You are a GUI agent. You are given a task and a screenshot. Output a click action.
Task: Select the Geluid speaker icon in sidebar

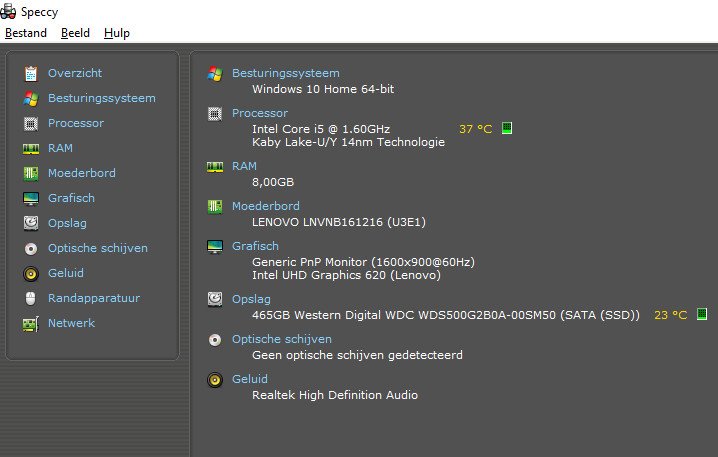(31, 273)
